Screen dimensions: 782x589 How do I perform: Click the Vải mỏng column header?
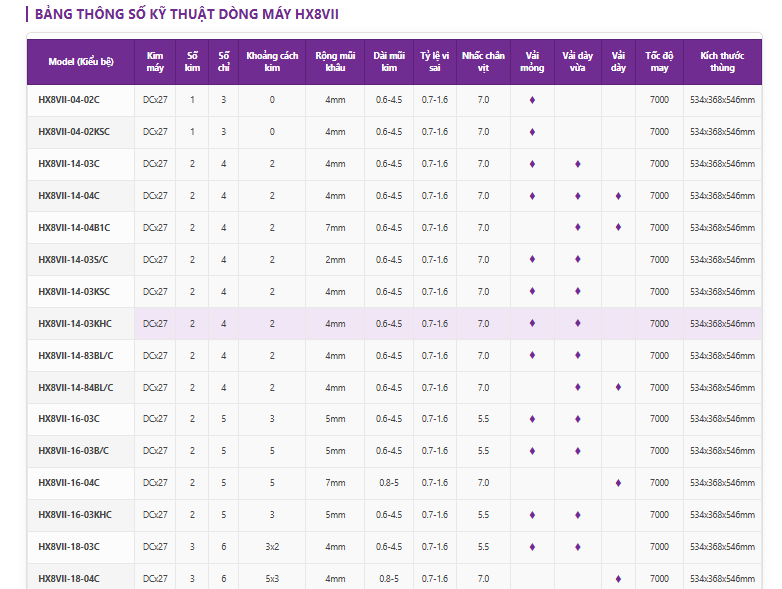coord(532,62)
